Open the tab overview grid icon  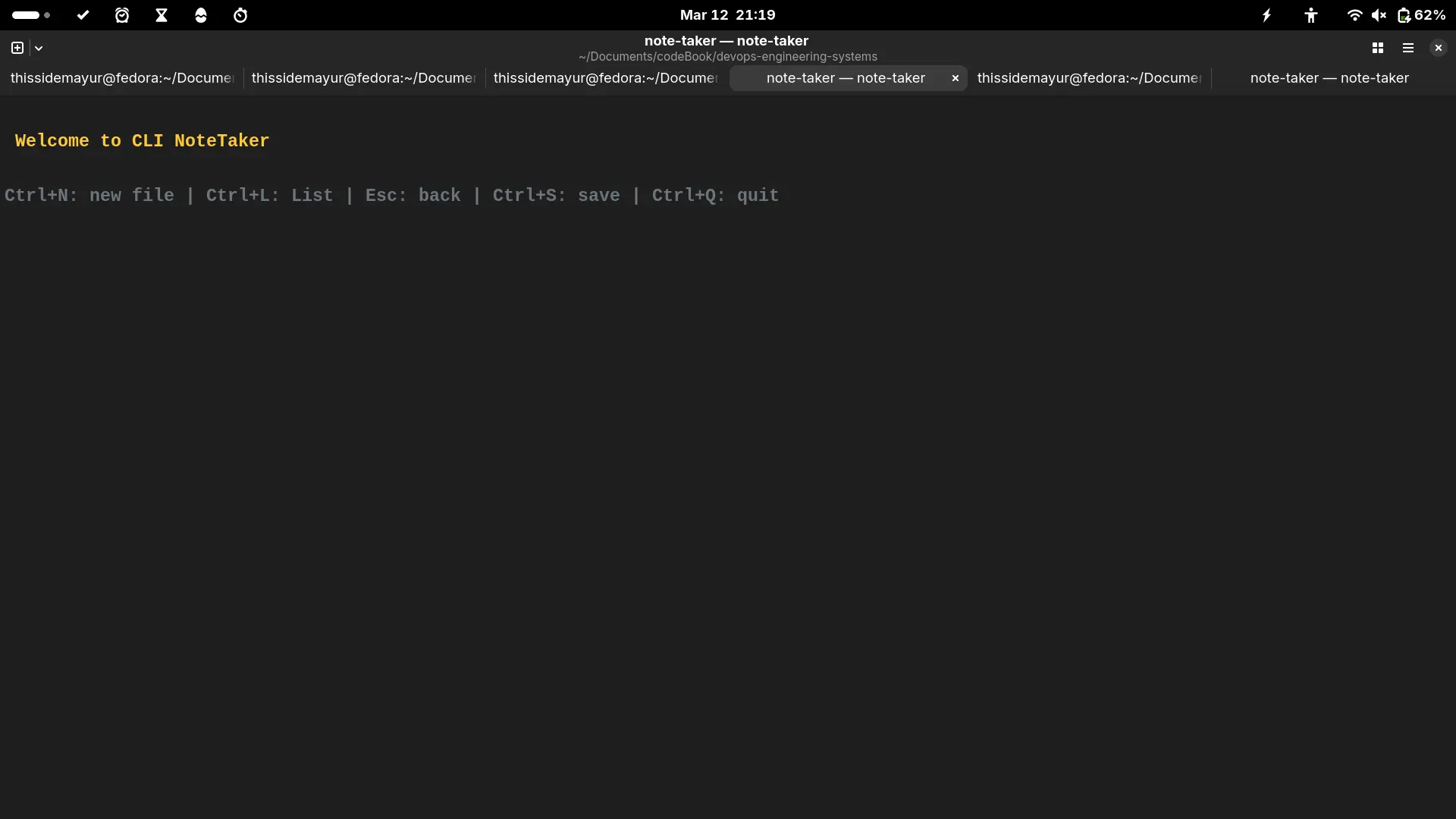click(x=1377, y=47)
